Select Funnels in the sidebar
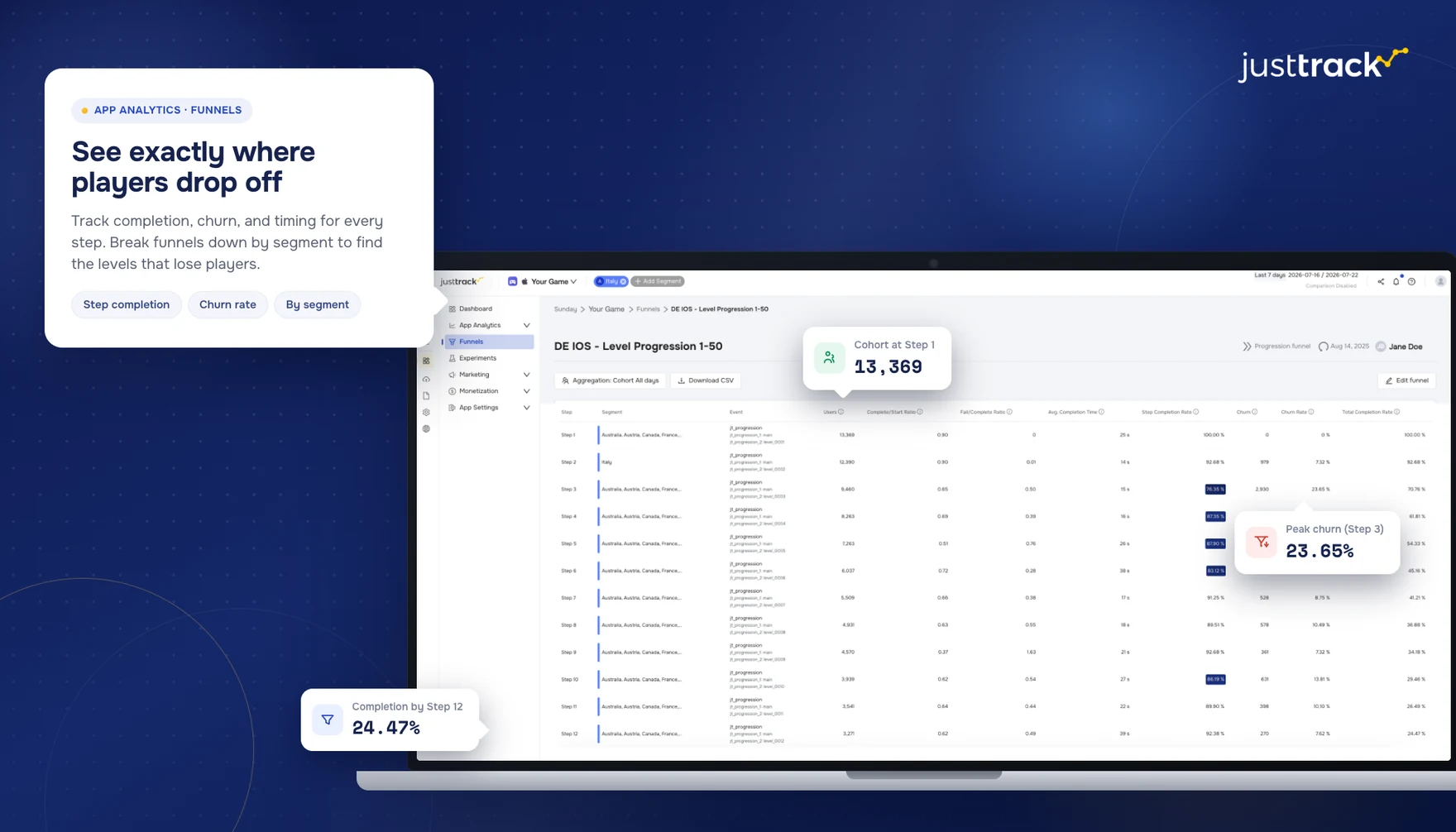The image size is (1456, 832). (489, 342)
